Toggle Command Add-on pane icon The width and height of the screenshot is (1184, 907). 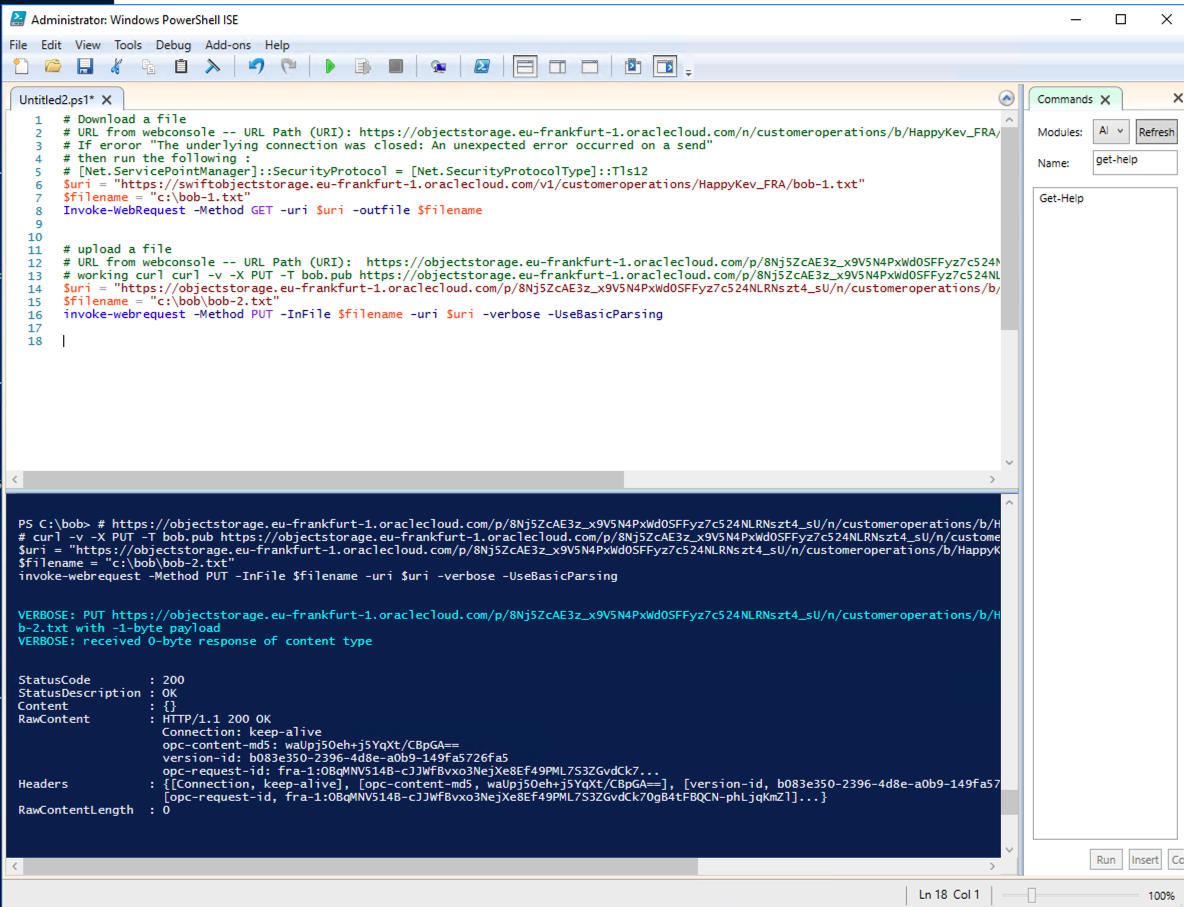coord(665,66)
